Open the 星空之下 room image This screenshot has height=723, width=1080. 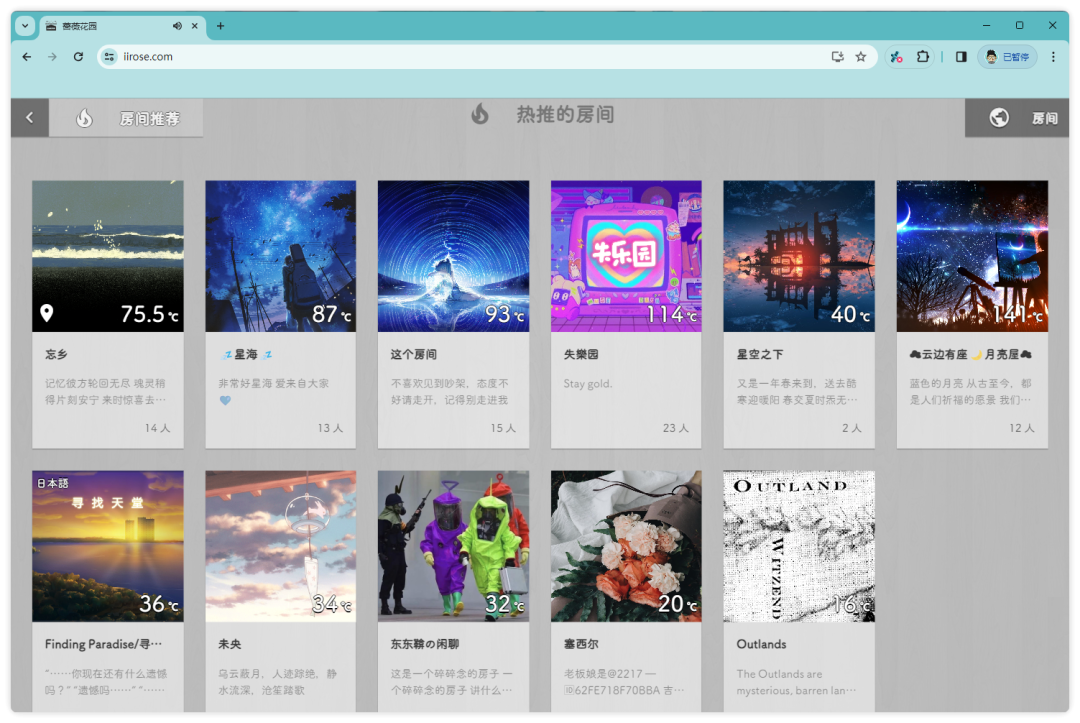[x=799, y=256]
